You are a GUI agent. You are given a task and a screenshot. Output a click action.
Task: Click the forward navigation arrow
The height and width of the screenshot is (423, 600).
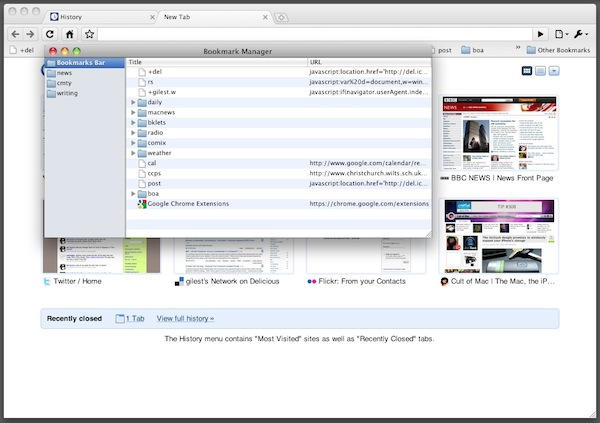pos(30,34)
